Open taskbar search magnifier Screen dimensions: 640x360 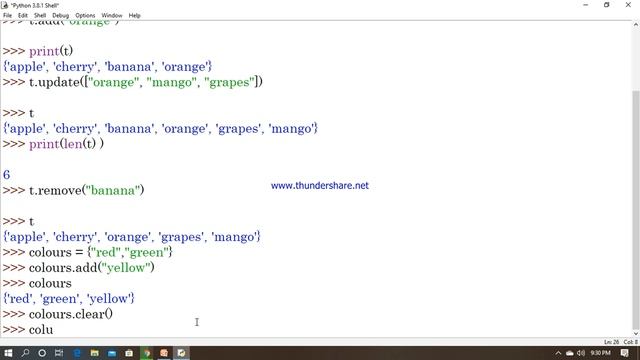pyautogui.click(x=25, y=353)
